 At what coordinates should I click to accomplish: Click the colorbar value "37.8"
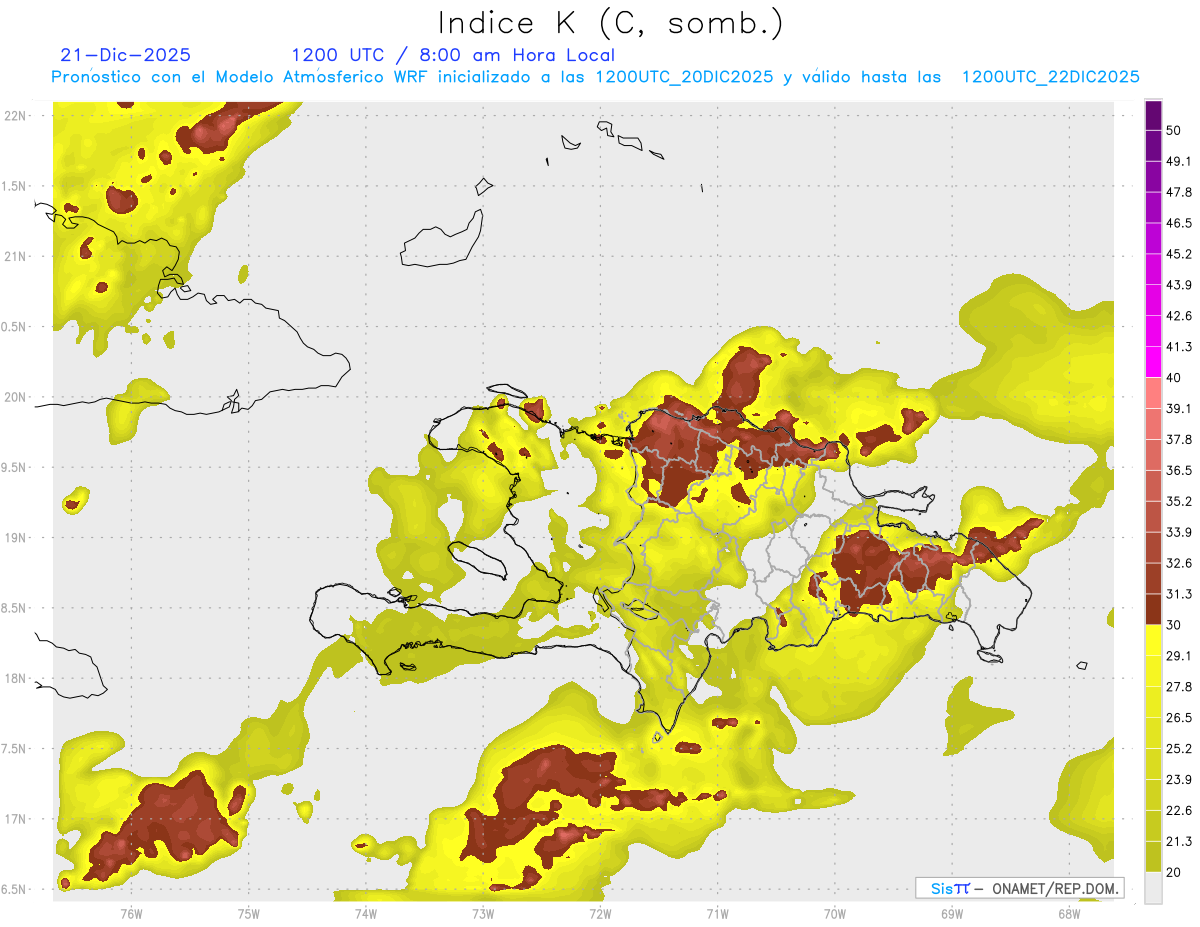coord(1179,439)
